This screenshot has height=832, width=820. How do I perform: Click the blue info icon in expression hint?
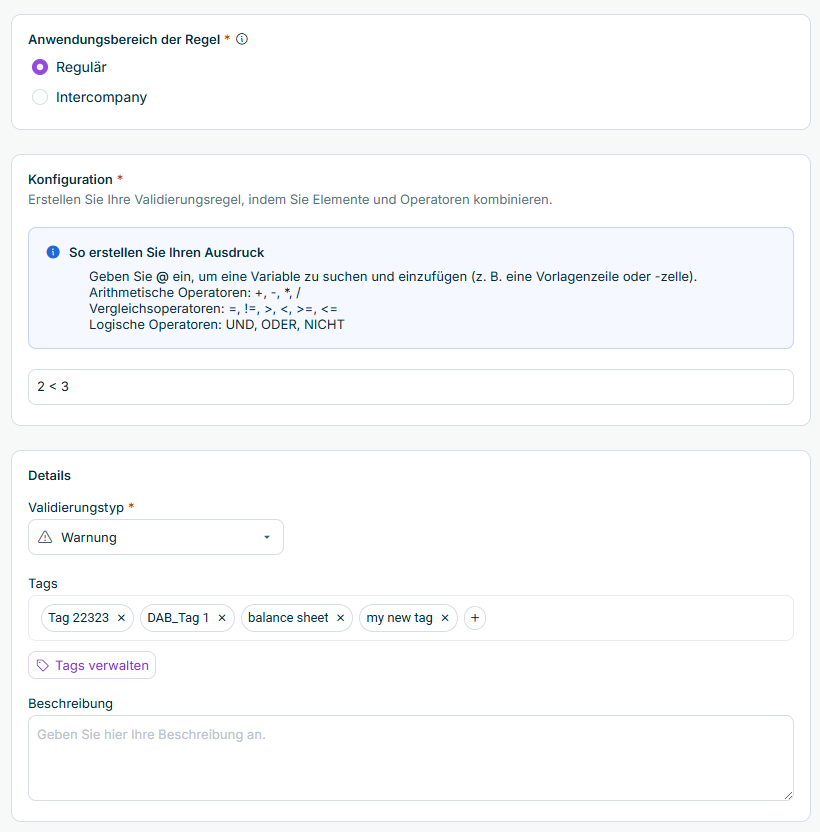[x=53, y=252]
